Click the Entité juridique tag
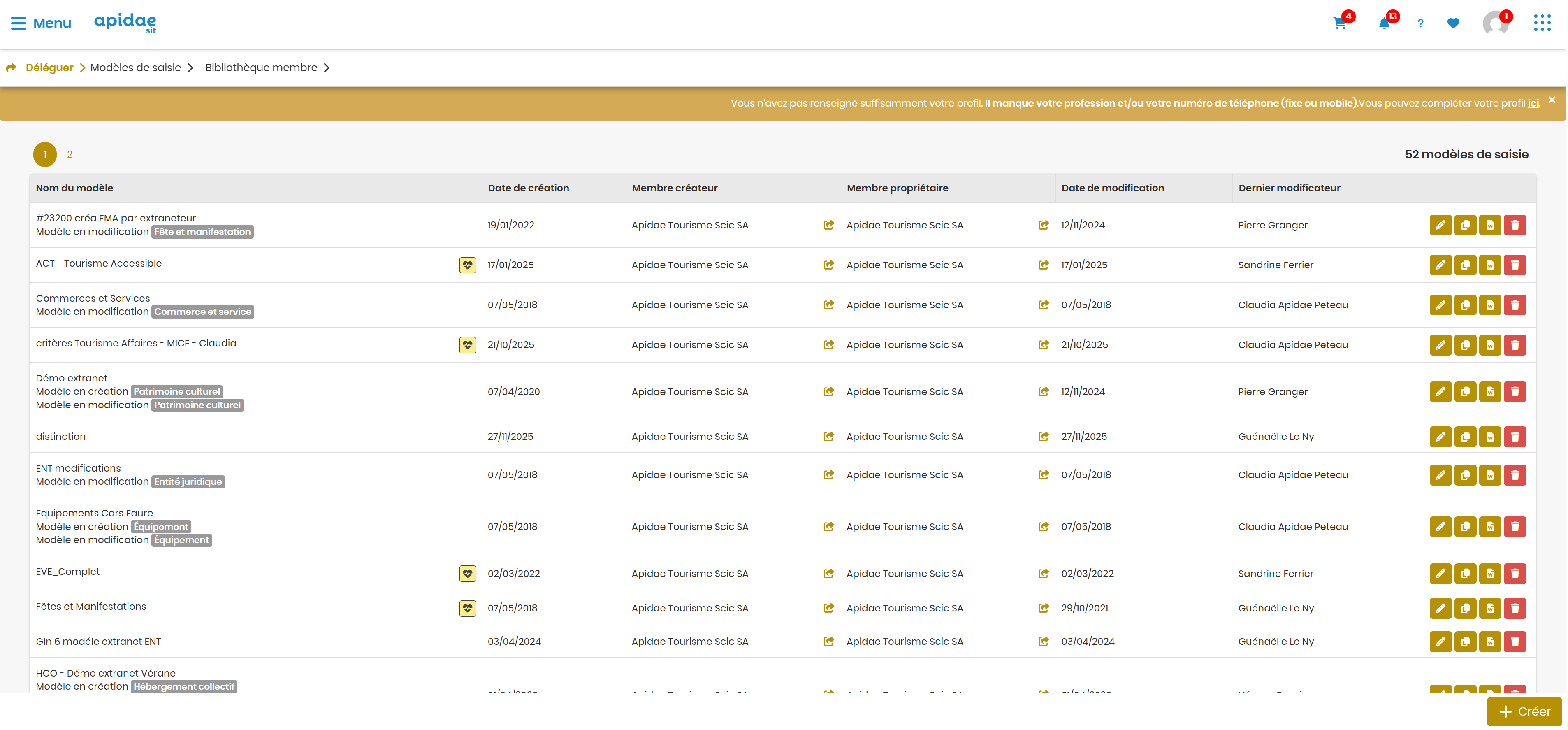 (188, 481)
